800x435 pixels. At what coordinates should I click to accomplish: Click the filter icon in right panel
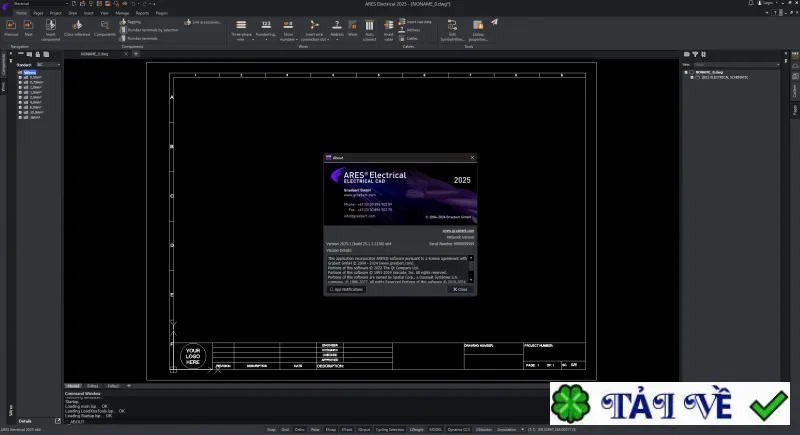point(695,54)
